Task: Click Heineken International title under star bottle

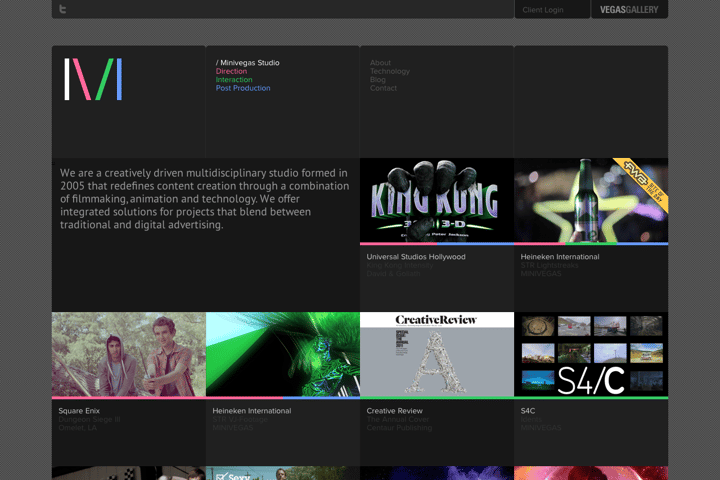Action: (x=560, y=257)
